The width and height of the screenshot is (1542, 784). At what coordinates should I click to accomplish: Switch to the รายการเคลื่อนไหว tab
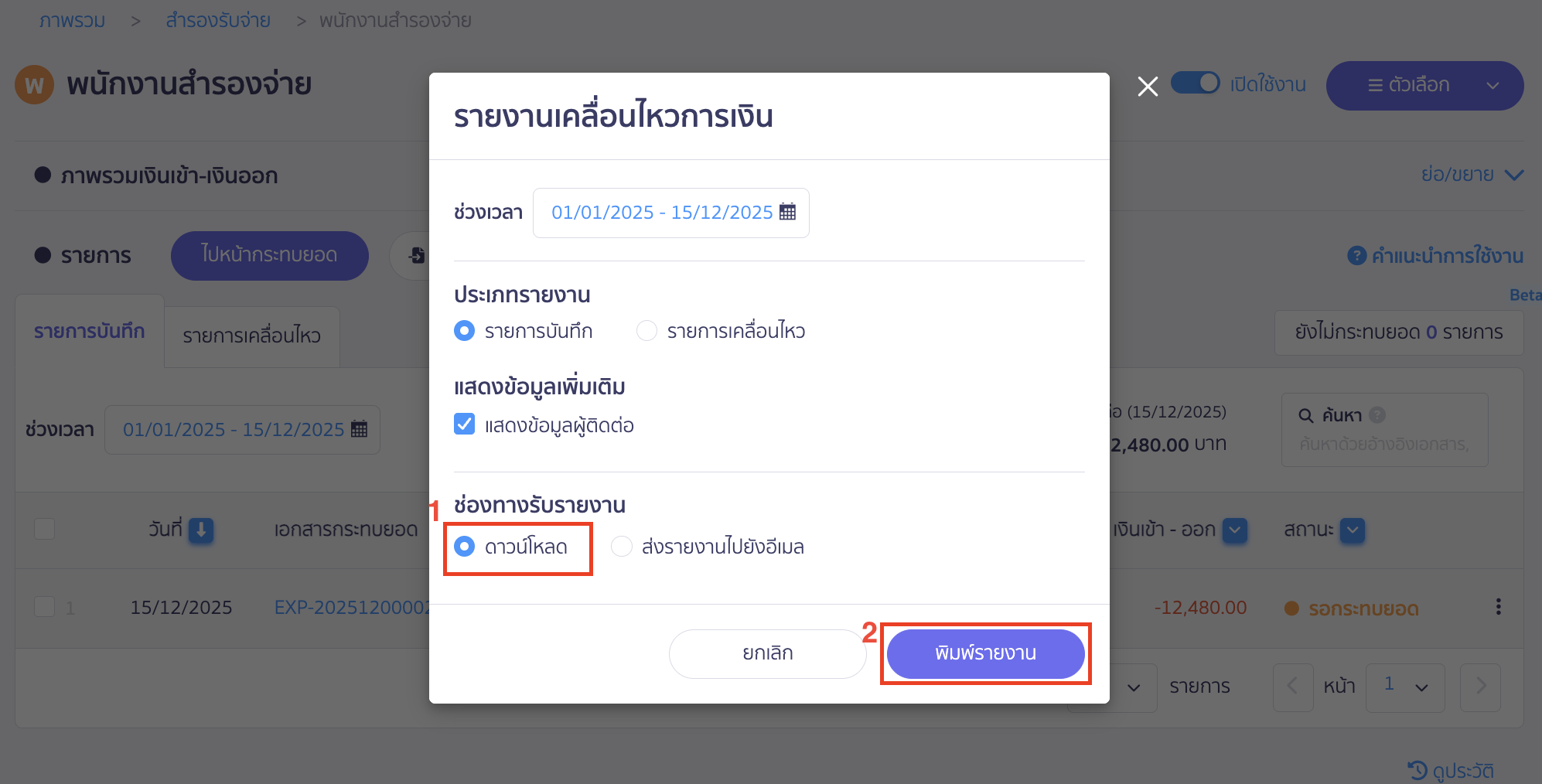[251, 336]
